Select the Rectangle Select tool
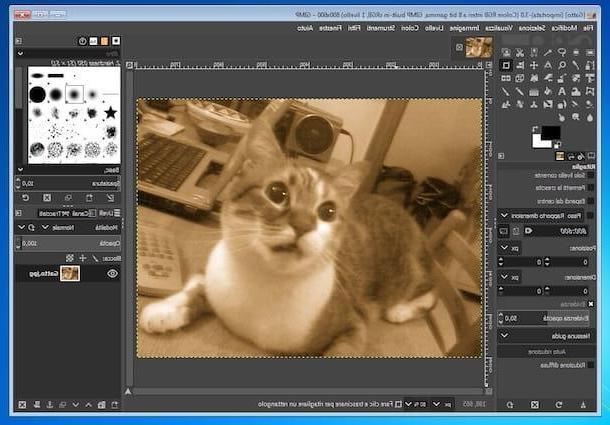Image resolution: width=610 pixels, height=425 pixels. pyautogui.click(x=590, y=53)
